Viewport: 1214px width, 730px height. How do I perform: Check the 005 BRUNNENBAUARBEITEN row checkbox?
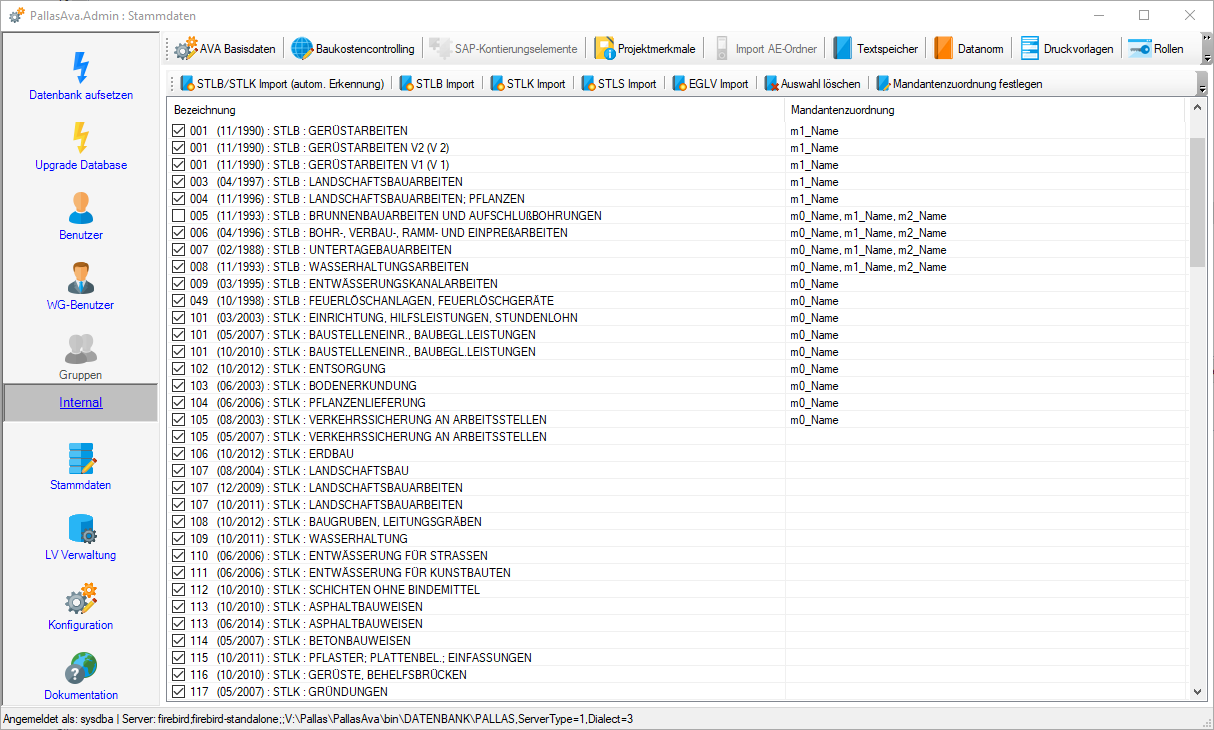[179, 216]
